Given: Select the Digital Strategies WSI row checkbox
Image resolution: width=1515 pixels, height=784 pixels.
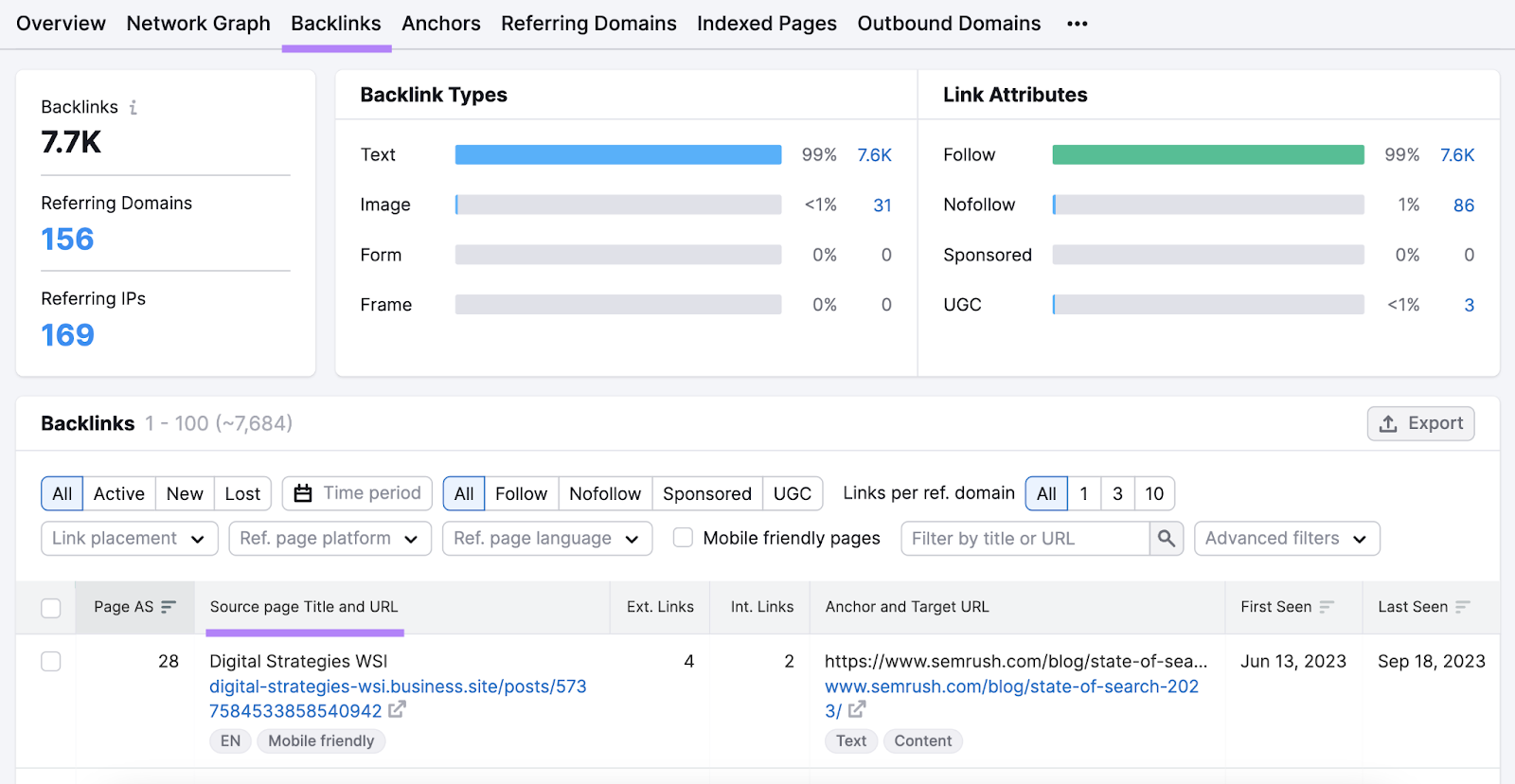Looking at the screenshot, I should pos(51,662).
